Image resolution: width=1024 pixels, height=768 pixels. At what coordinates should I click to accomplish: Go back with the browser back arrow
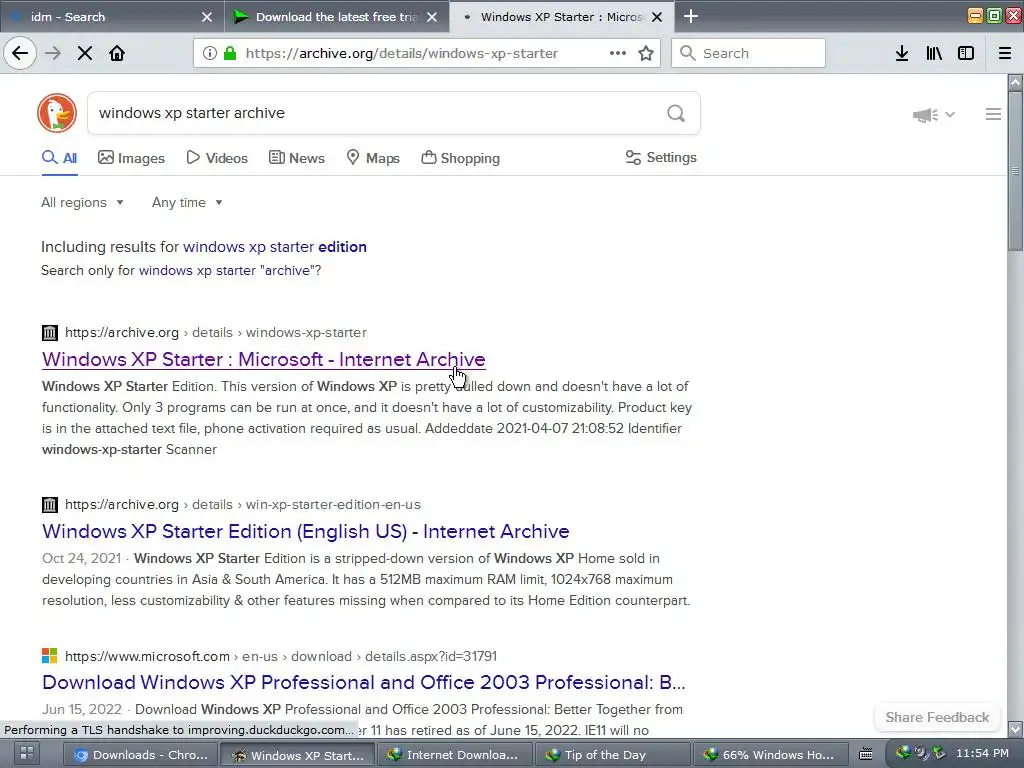[x=20, y=53]
